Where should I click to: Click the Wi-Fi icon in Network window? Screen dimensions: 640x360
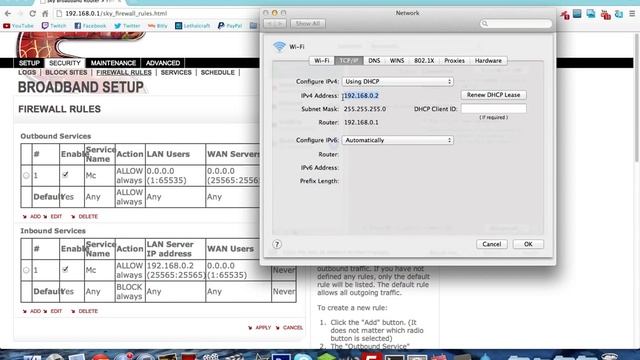(x=279, y=47)
